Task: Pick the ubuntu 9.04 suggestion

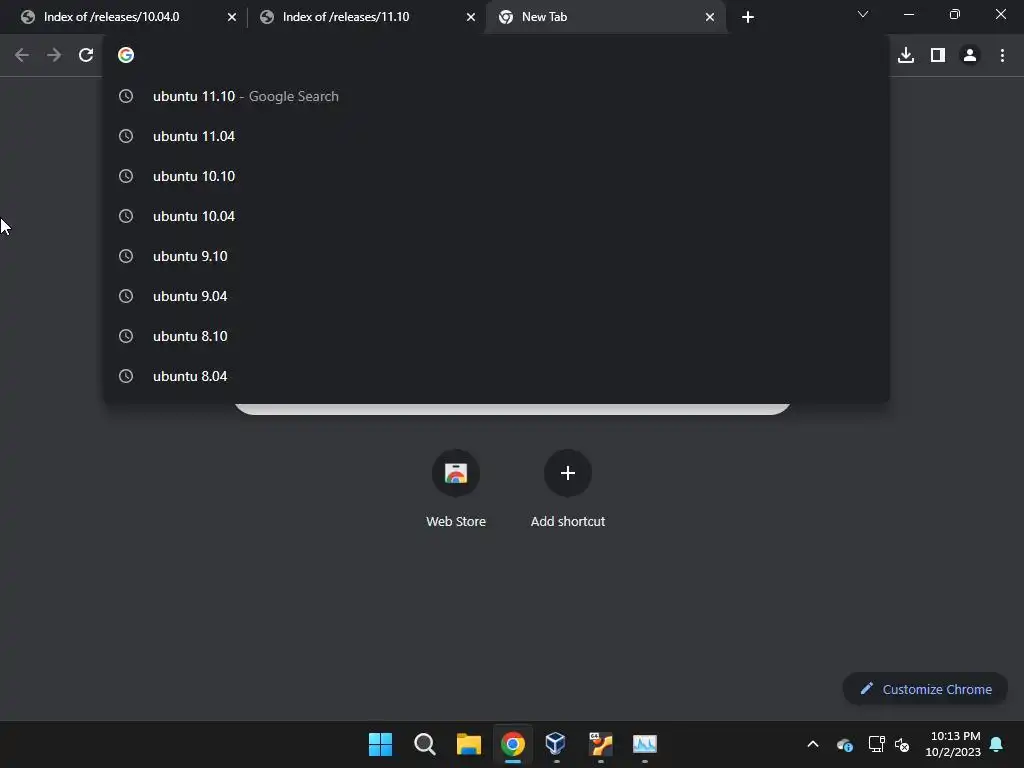Action: [x=496, y=296]
